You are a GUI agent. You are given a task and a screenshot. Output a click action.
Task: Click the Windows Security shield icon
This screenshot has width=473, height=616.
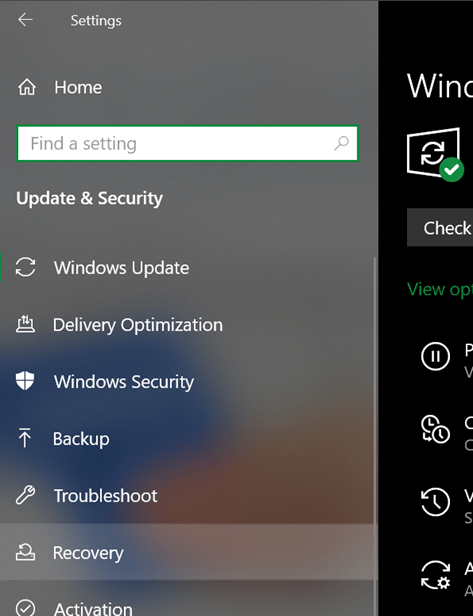point(25,381)
